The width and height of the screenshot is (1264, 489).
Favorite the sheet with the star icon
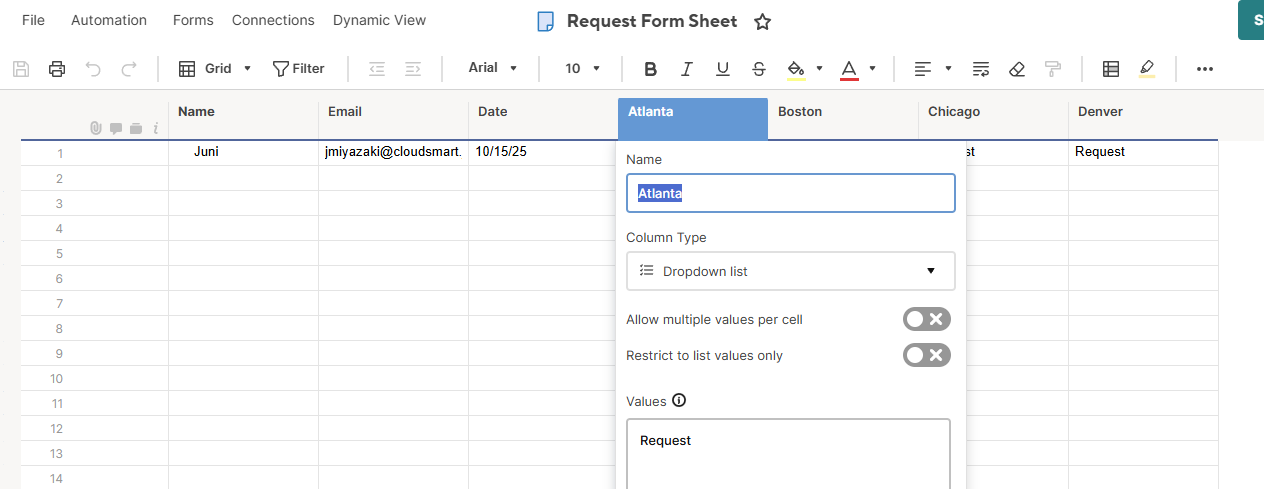pyautogui.click(x=762, y=22)
